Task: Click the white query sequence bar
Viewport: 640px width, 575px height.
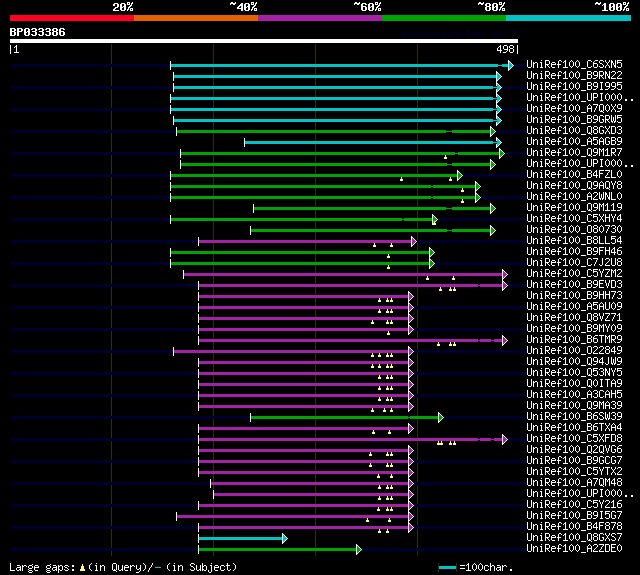Action: (264, 41)
